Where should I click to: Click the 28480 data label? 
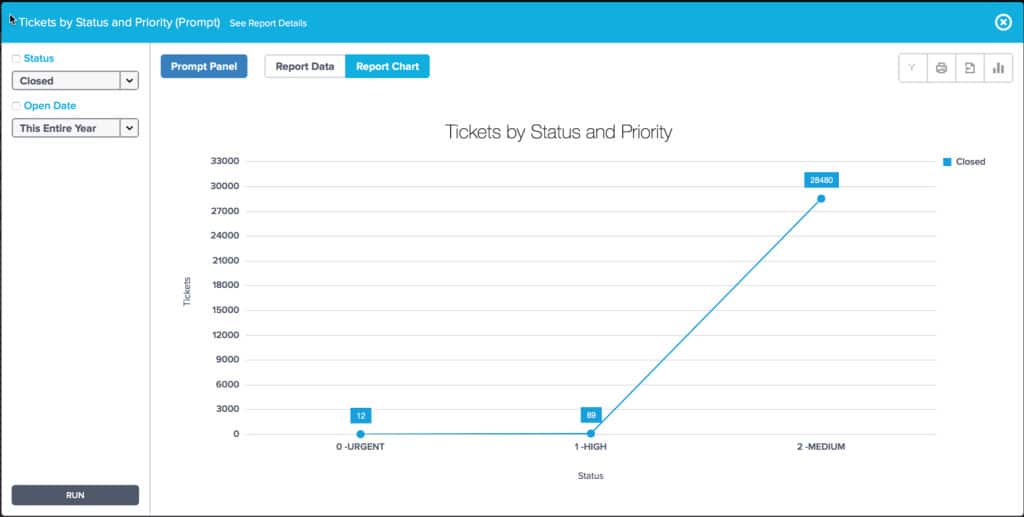821,180
